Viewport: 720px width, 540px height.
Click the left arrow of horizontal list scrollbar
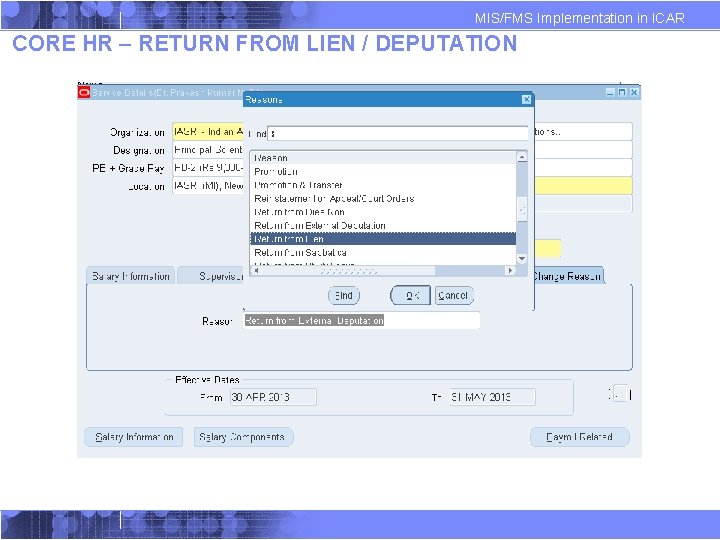(x=256, y=270)
